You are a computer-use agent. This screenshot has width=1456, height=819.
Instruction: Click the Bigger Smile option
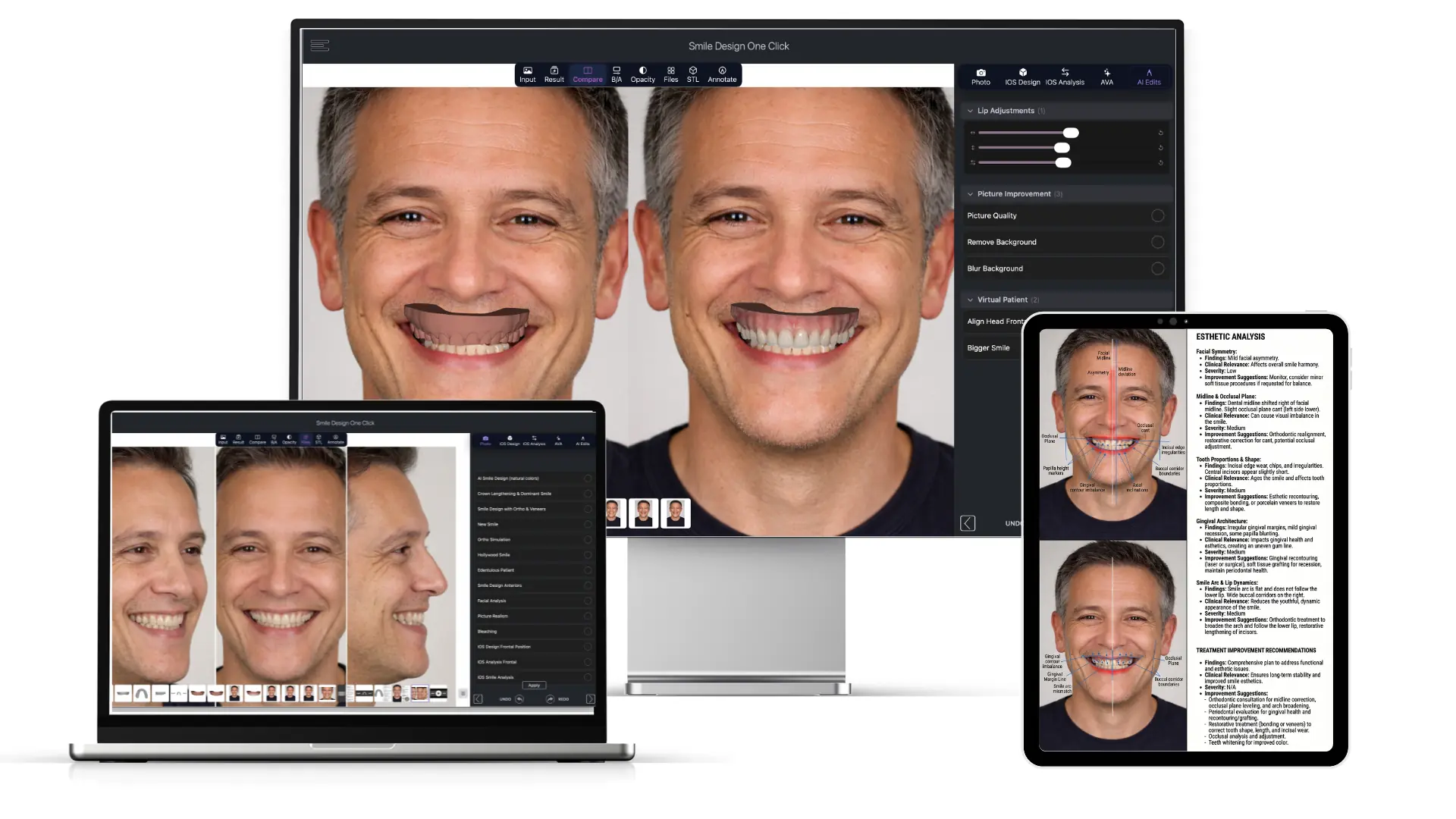(x=989, y=348)
